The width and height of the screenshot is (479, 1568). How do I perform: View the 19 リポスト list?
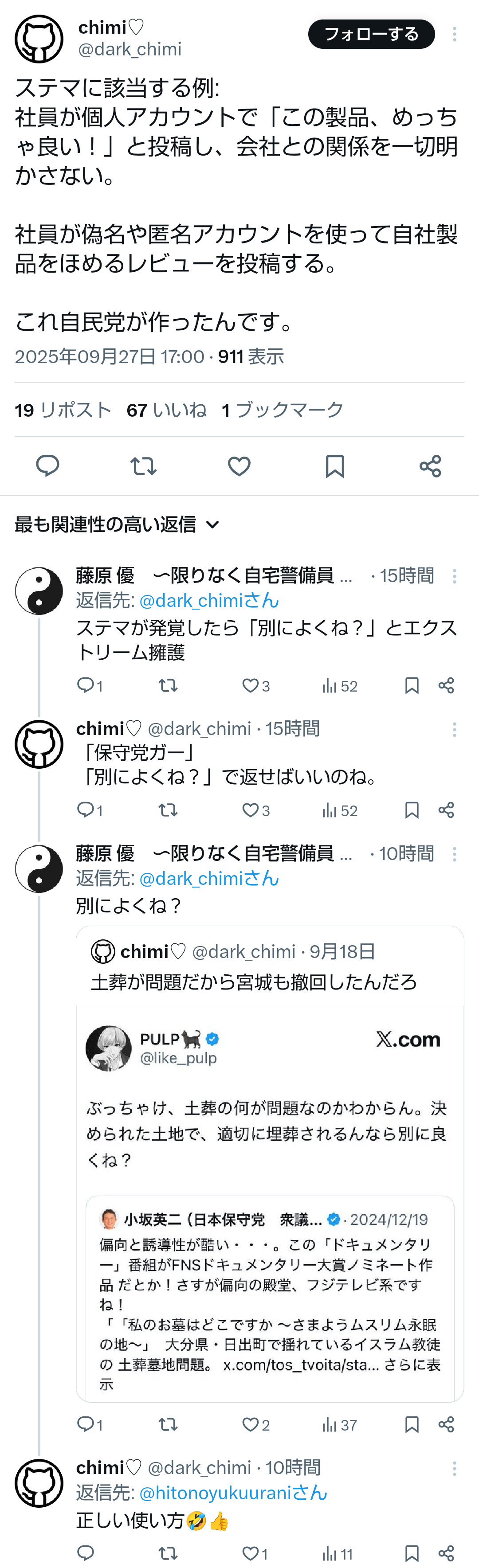point(63,410)
